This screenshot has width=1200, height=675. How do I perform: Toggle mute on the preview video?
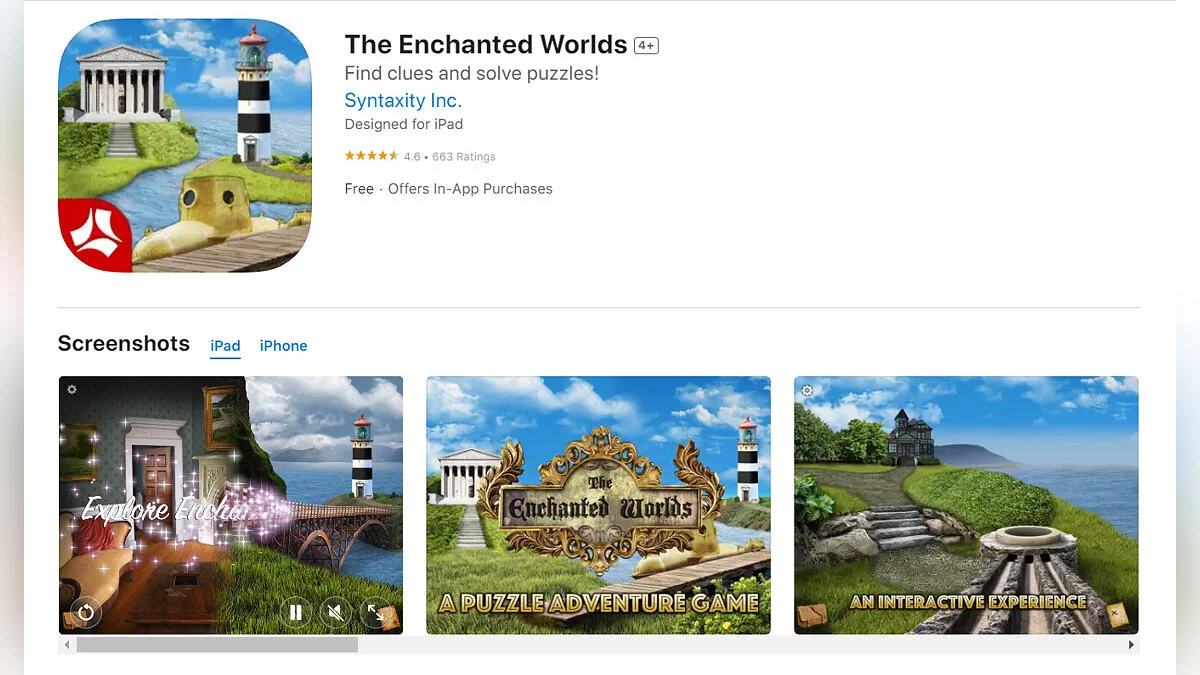[x=336, y=612]
